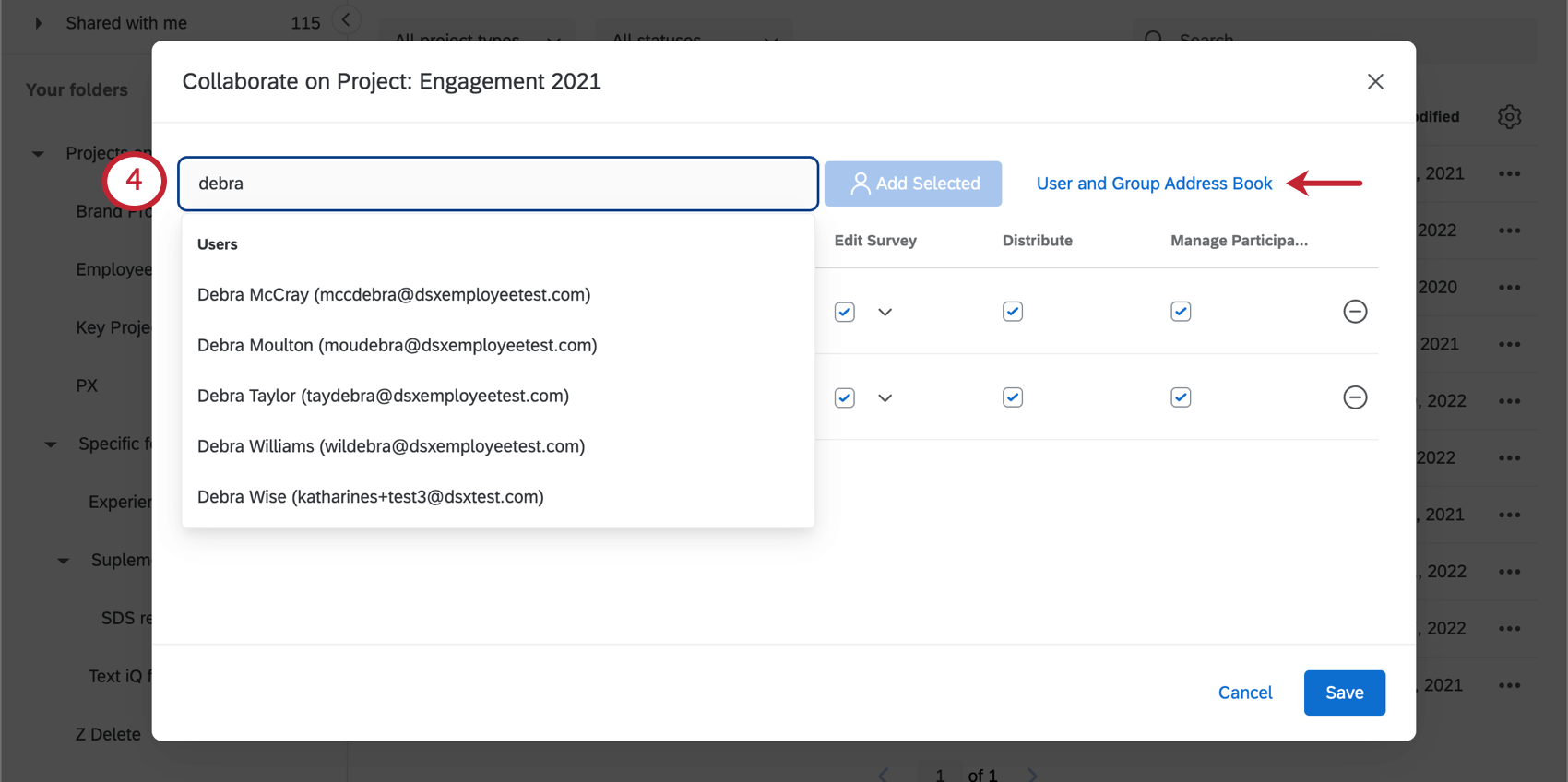Expand Edit Survey options in first row

coord(885,312)
